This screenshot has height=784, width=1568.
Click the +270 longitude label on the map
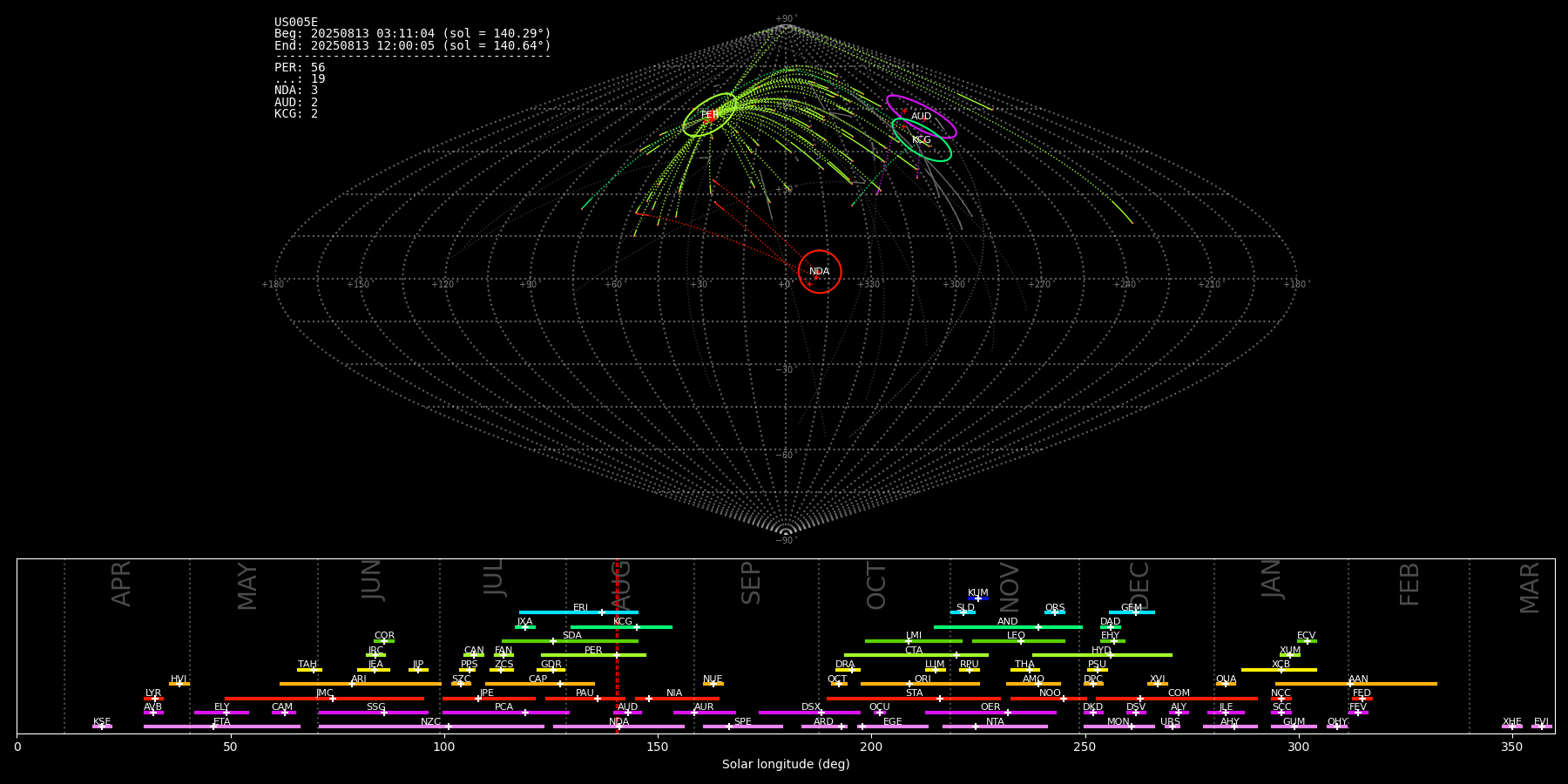click(x=1039, y=285)
